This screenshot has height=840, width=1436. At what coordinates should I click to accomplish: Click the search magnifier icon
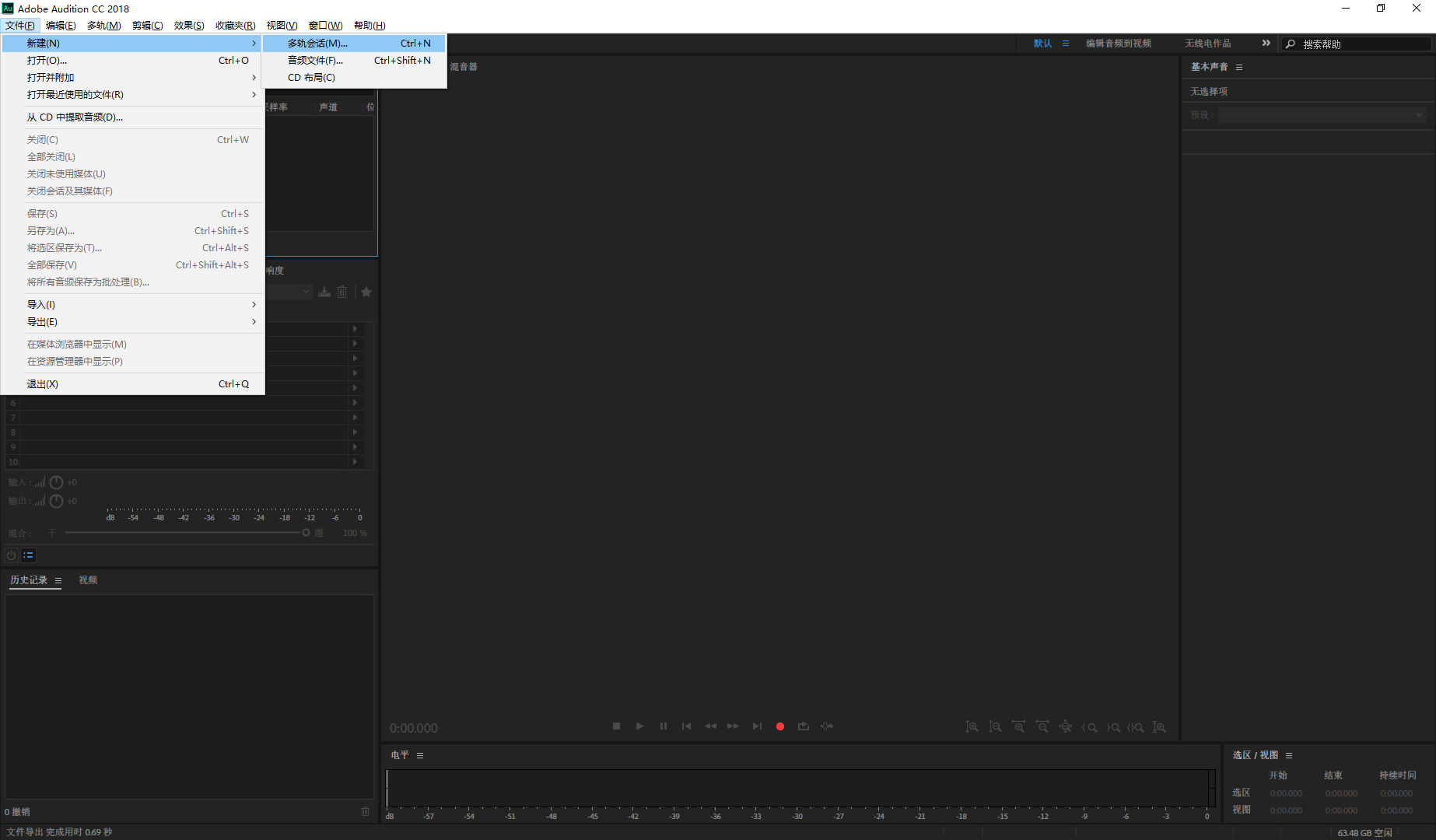1291,44
